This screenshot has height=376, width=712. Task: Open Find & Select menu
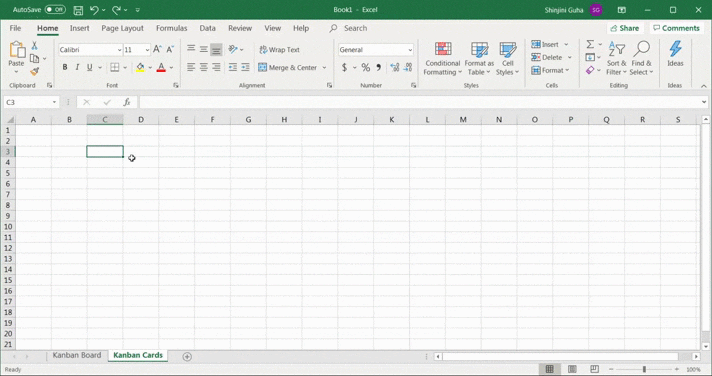coord(641,58)
